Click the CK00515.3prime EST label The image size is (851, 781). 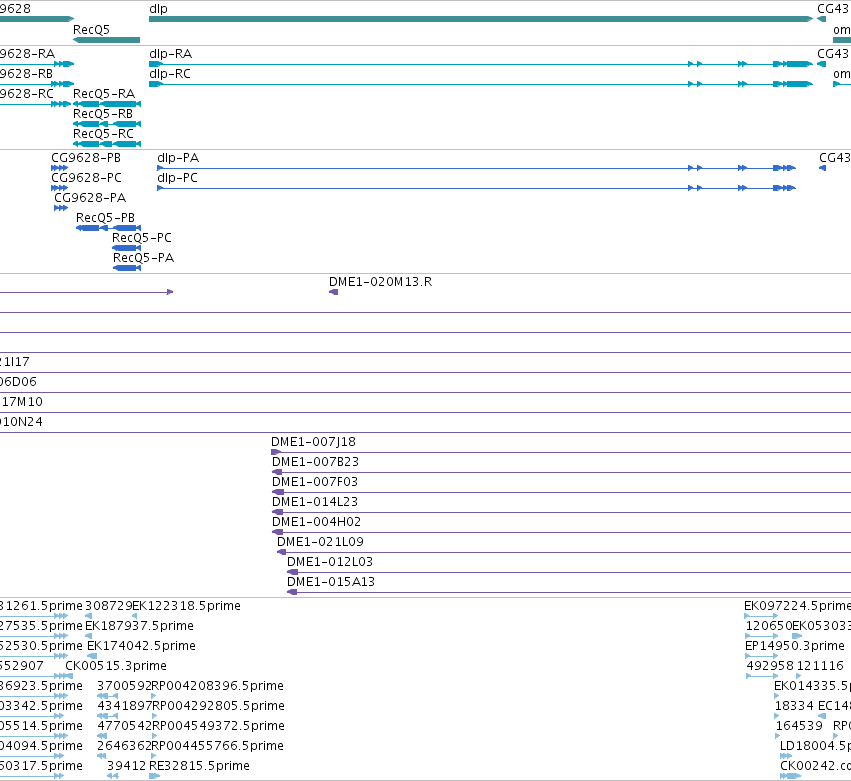pos(116,666)
